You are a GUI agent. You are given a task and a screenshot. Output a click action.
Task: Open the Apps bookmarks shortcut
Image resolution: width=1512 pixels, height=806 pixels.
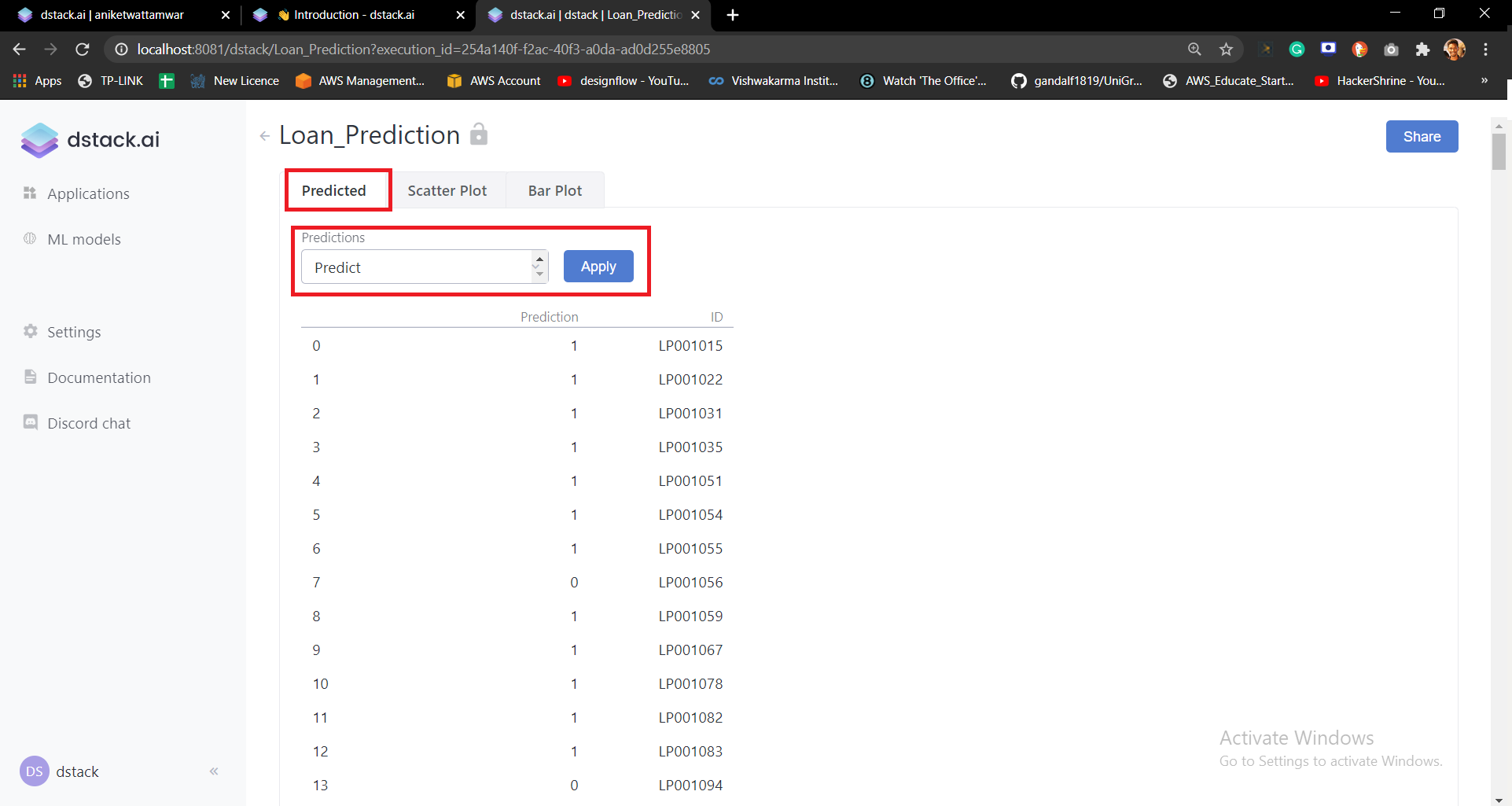[x=37, y=81]
